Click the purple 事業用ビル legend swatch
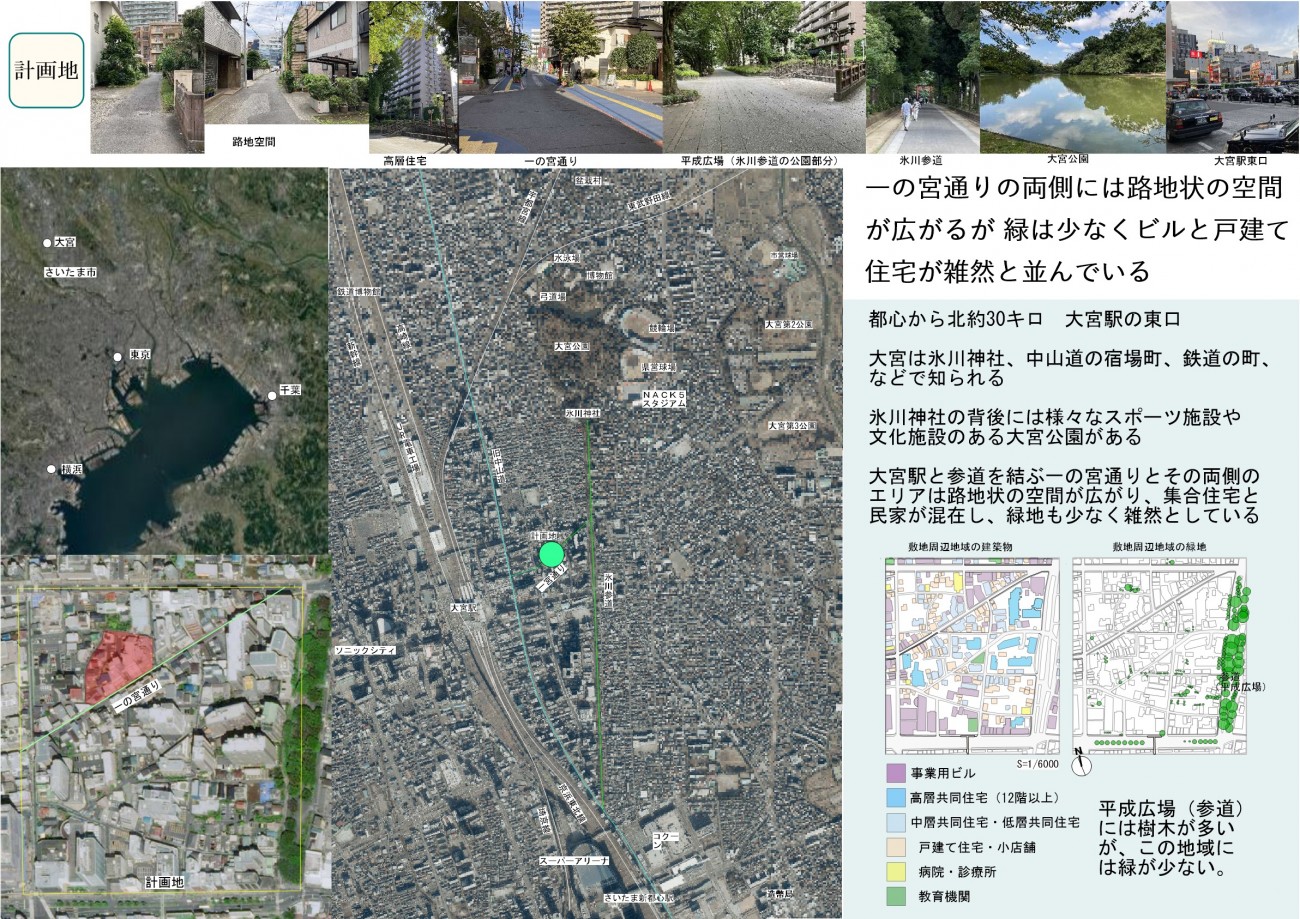 [895, 774]
